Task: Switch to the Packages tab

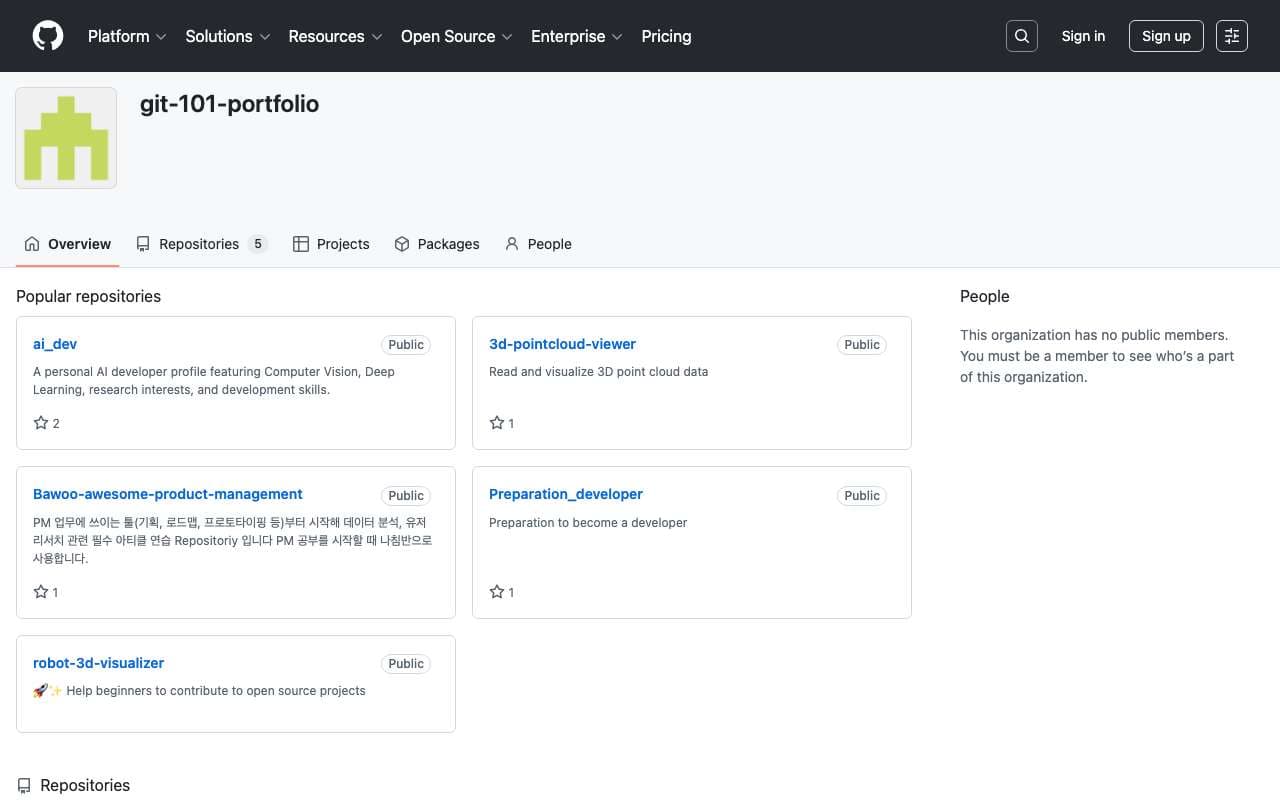Action: 437,244
